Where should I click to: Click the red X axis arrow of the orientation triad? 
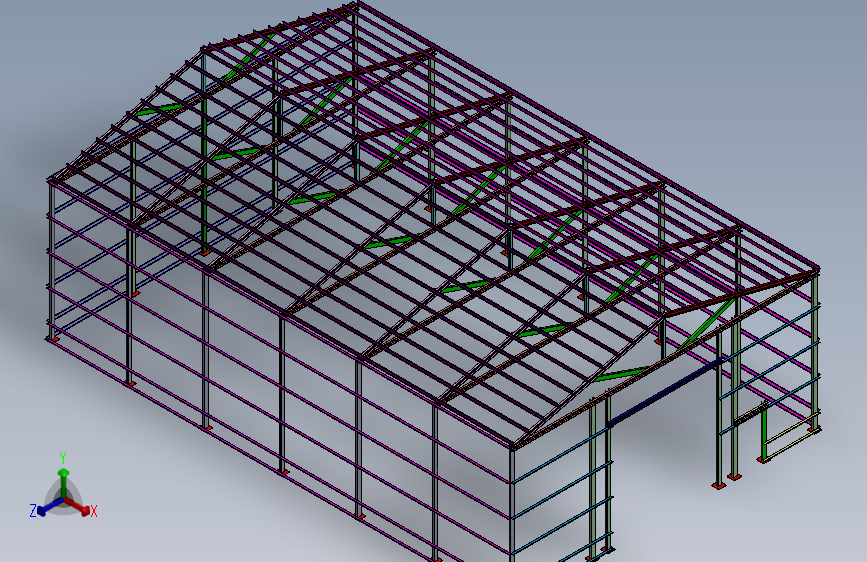78,506
